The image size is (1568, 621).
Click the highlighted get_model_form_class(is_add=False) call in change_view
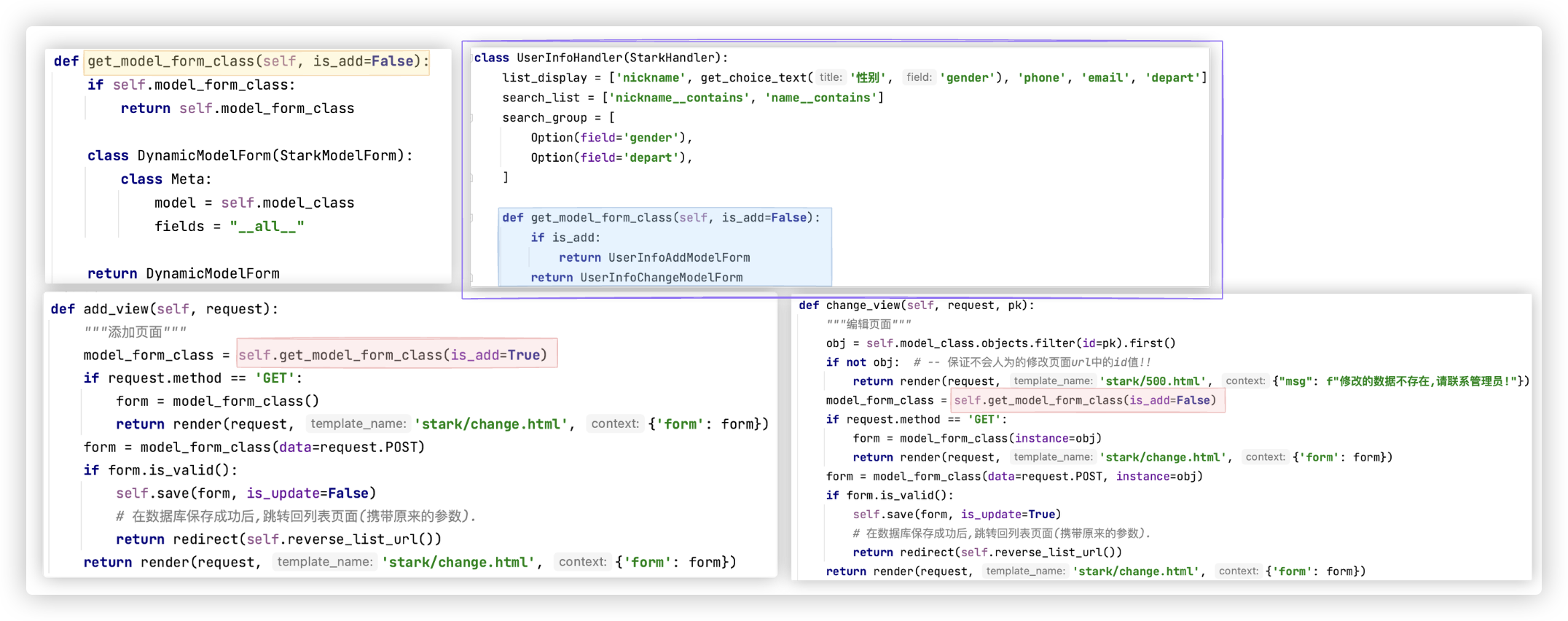click(x=1087, y=400)
